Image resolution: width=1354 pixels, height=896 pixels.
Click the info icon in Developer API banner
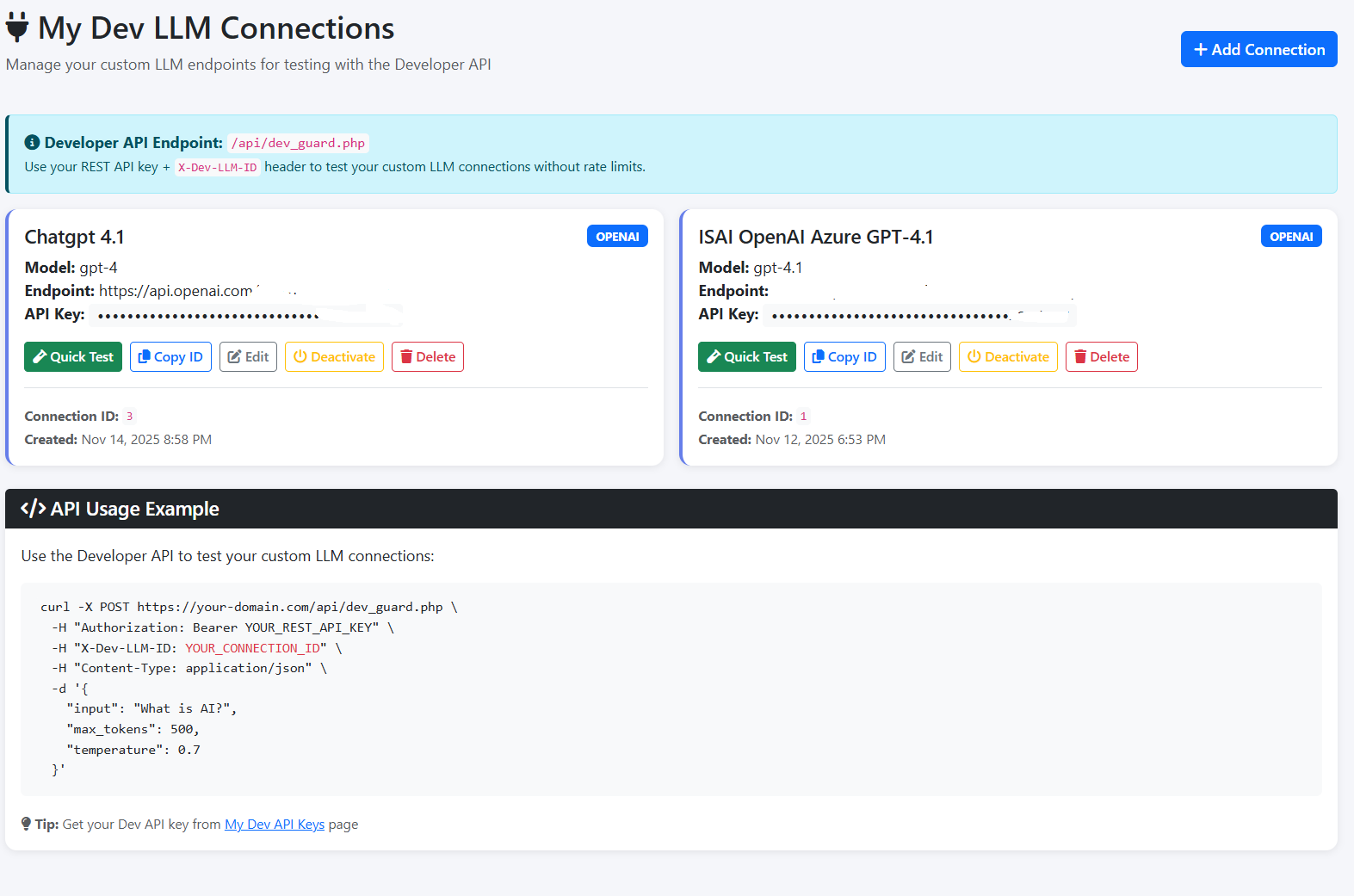32,143
